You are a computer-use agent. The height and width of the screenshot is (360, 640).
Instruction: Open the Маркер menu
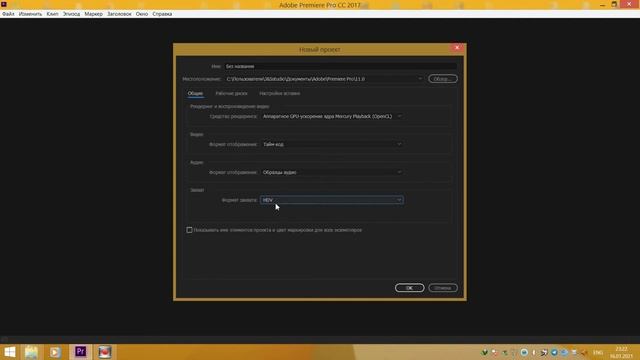coord(93,14)
